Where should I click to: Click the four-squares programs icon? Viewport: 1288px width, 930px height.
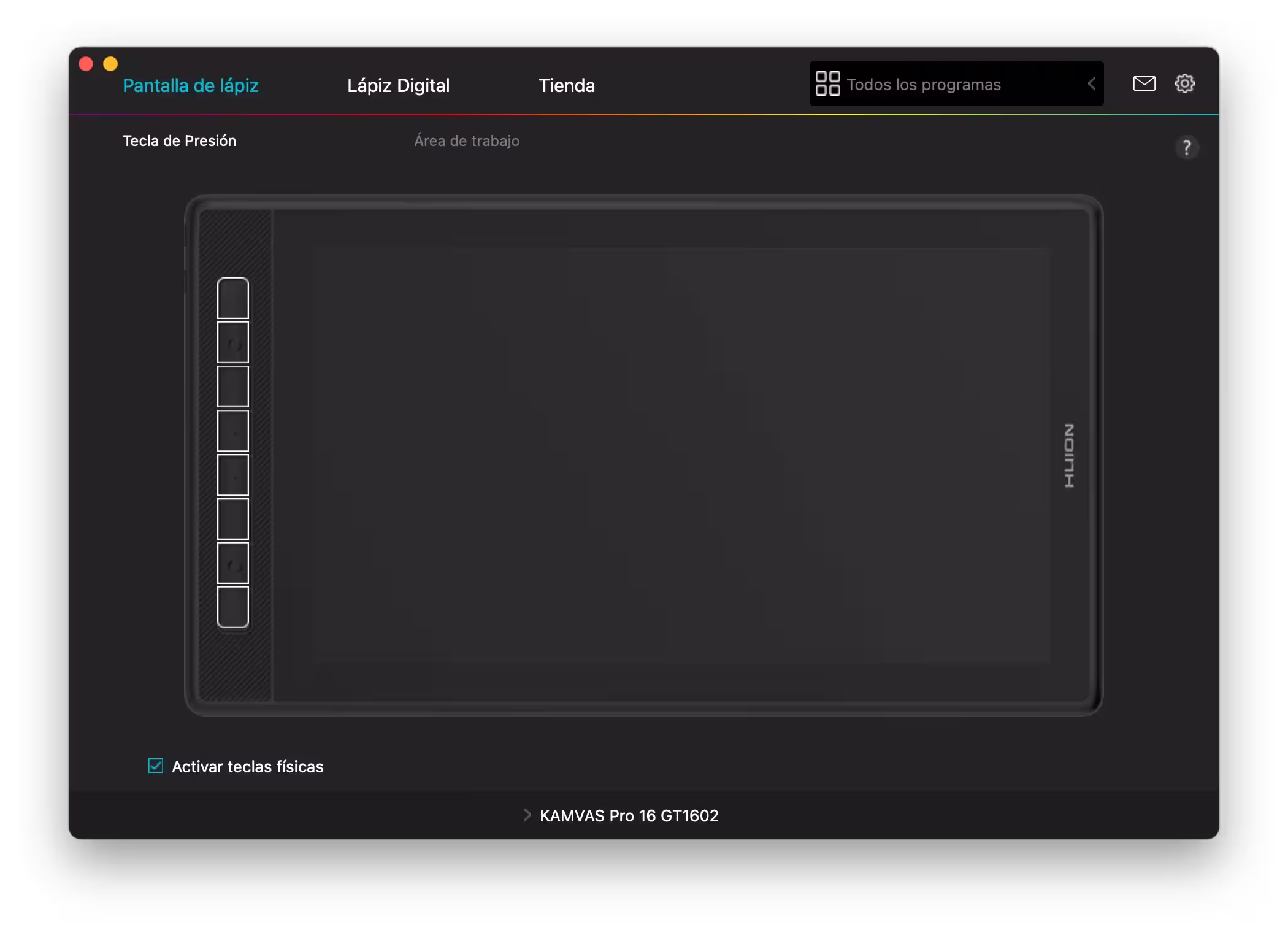pyautogui.click(x=827, y=83)
